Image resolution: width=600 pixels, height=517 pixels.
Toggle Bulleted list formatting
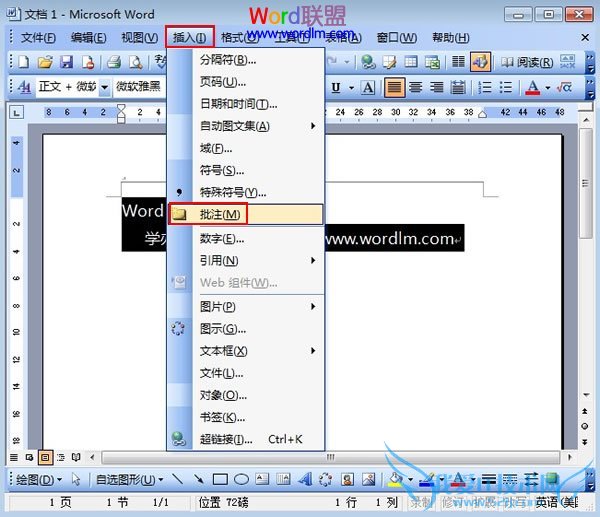pos(506,88)
